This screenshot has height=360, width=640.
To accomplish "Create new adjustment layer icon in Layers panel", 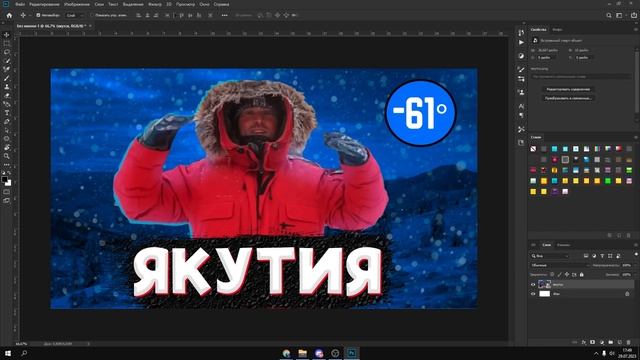I will 602,342.
